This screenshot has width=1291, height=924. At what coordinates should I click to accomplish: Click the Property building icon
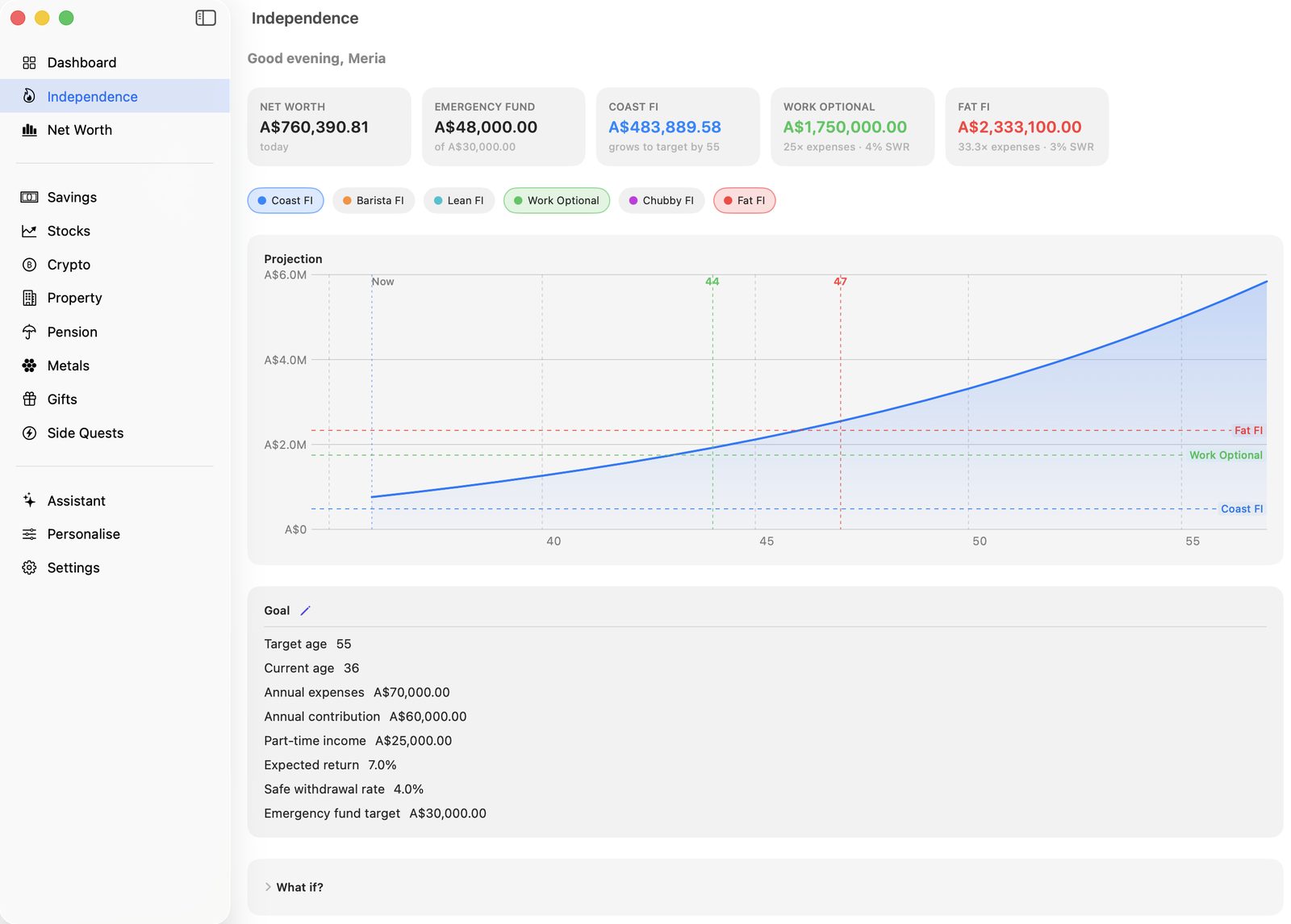29,298
